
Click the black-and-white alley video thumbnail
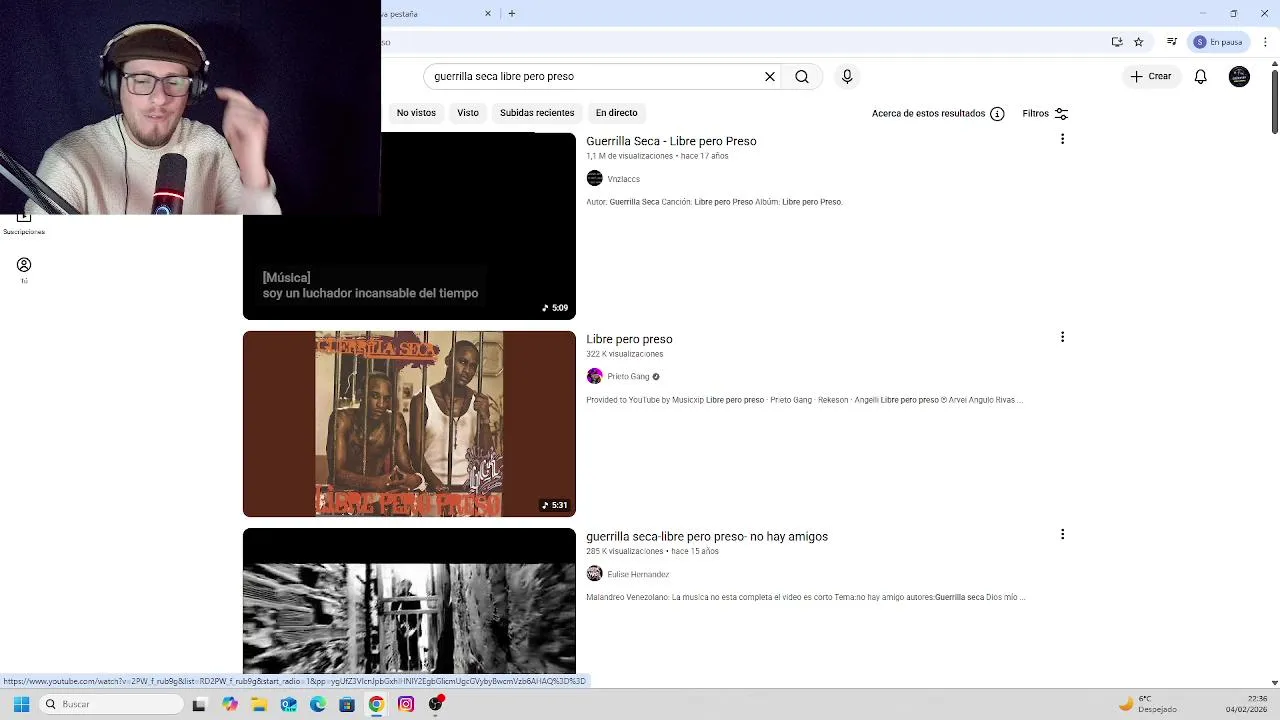pos(409,602)
